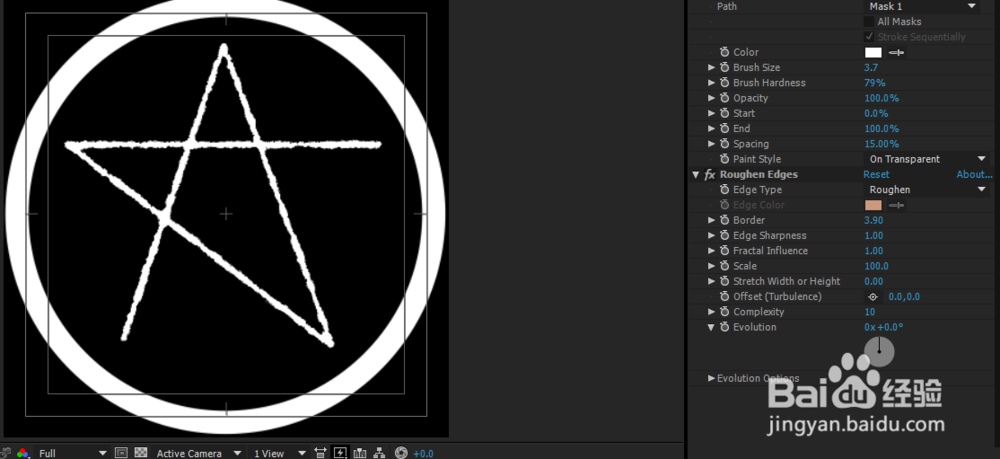Screen dimensions: 1000x459
Task: Toggle the Transparency Grid checkerboard icon
Action: pyautogui.click(x=140, y=453)
